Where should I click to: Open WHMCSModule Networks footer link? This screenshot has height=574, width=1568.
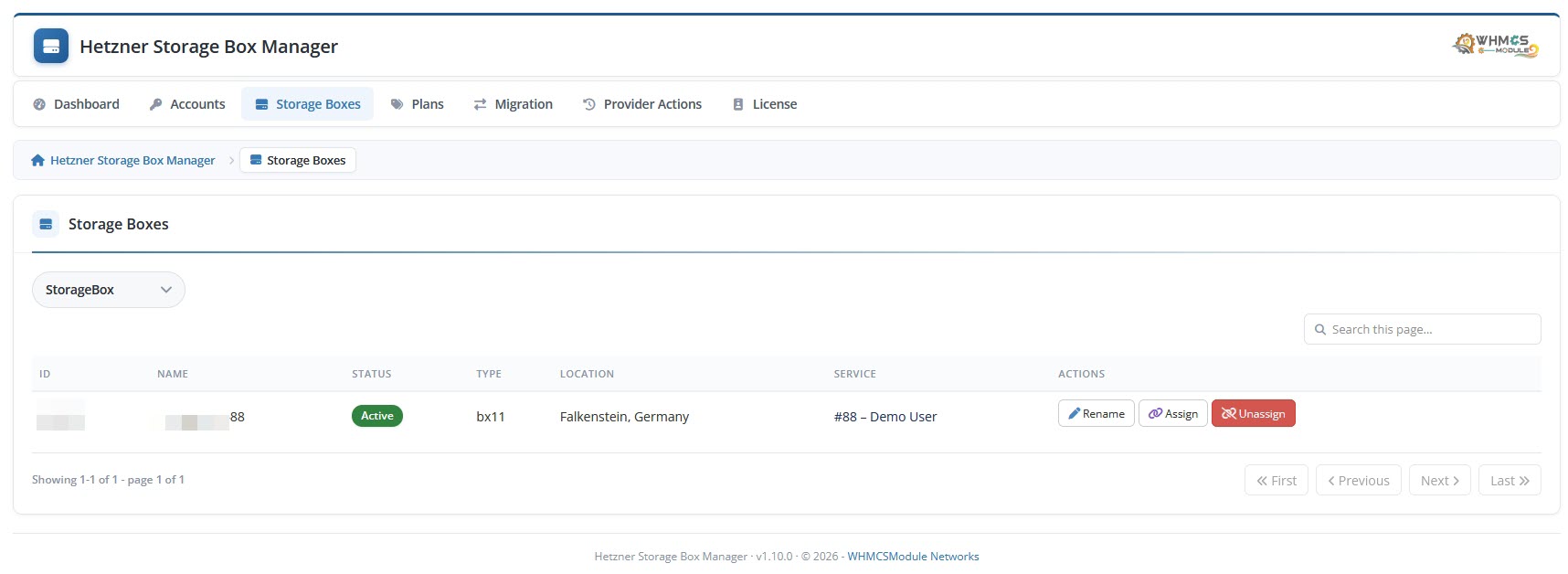point(913,556)
